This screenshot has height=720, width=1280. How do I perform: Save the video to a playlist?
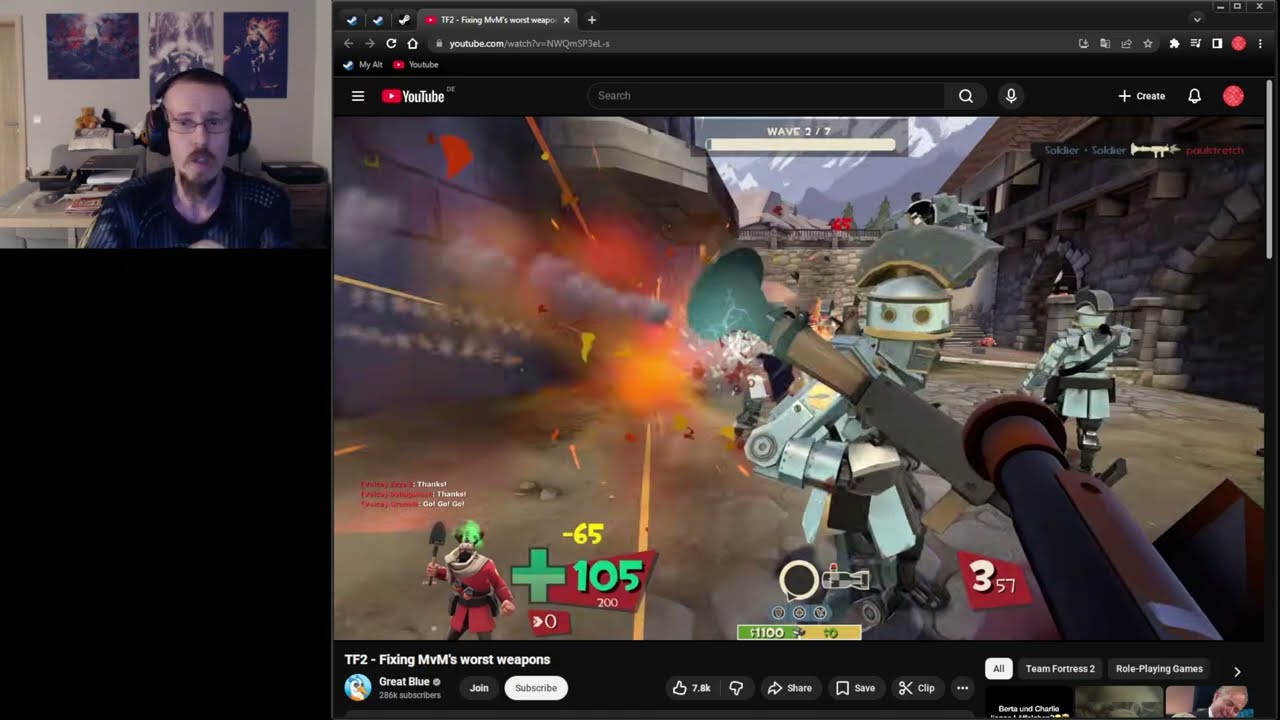click(855, 688)
